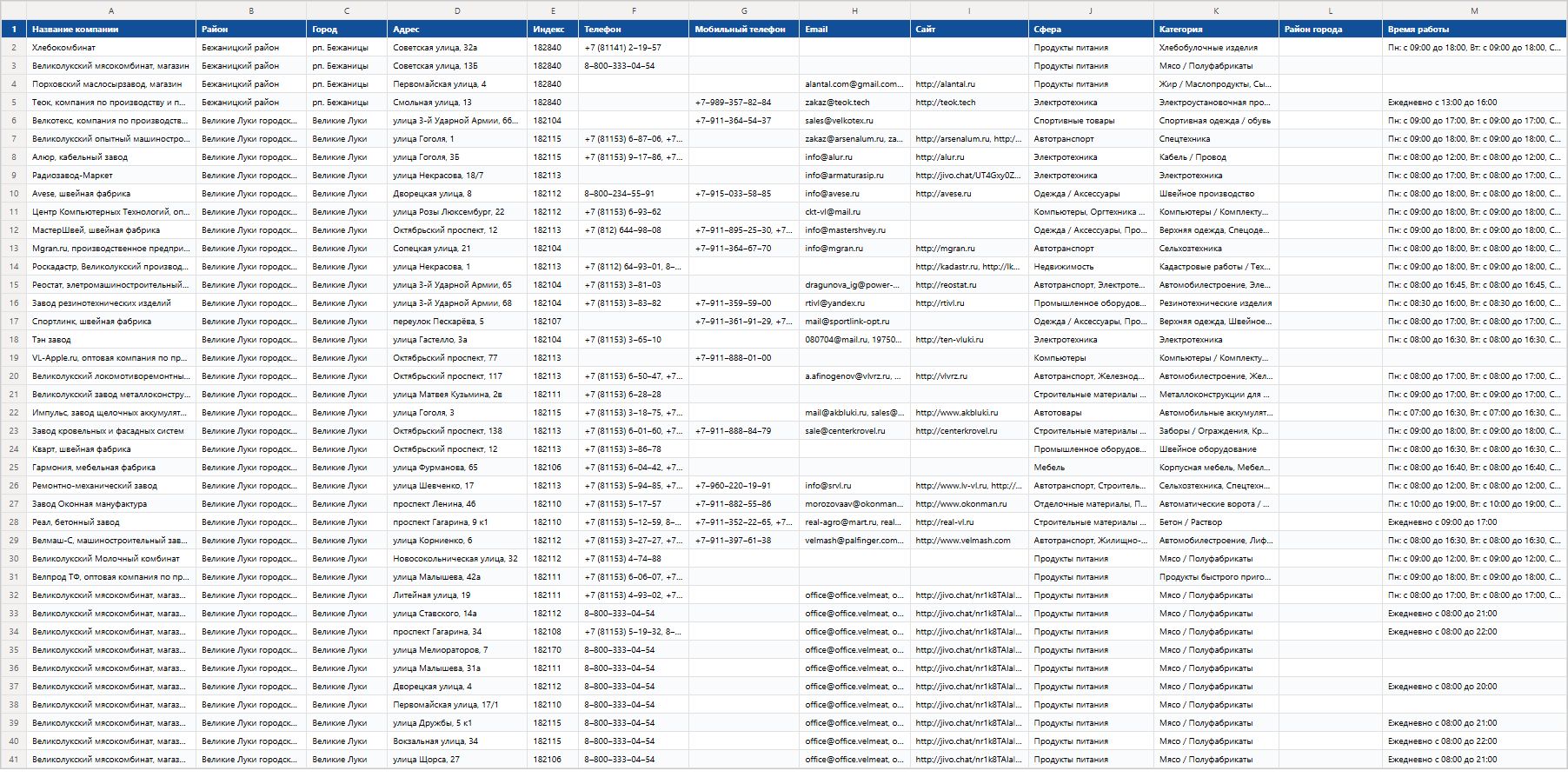Click the ckt-vl@mail.ru email cell

tap(854, 212)
